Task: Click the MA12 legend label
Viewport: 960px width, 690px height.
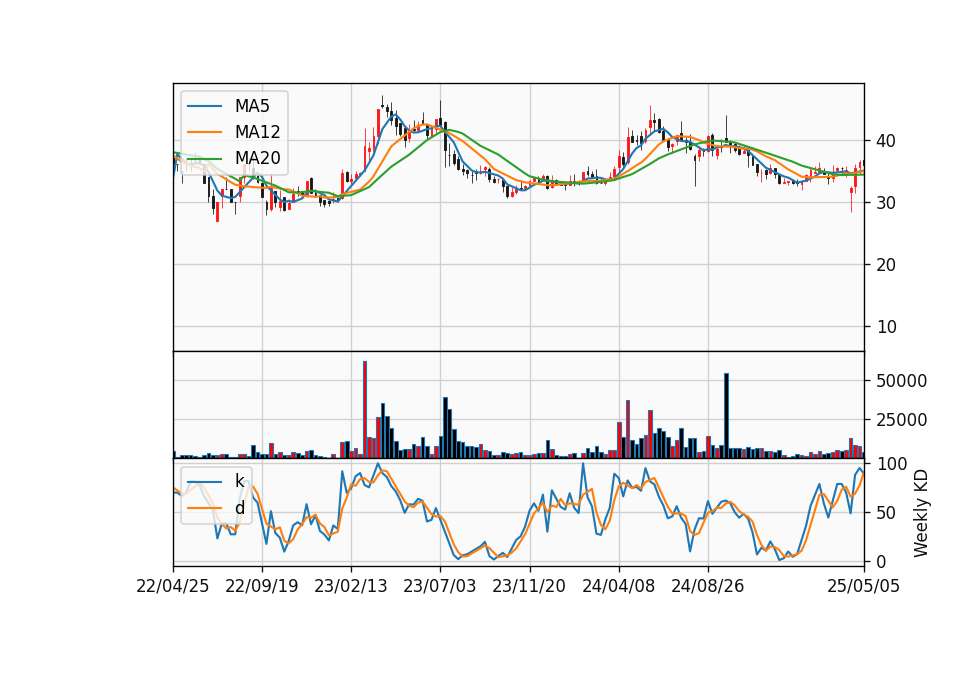Action: click(x=257, y=132)
